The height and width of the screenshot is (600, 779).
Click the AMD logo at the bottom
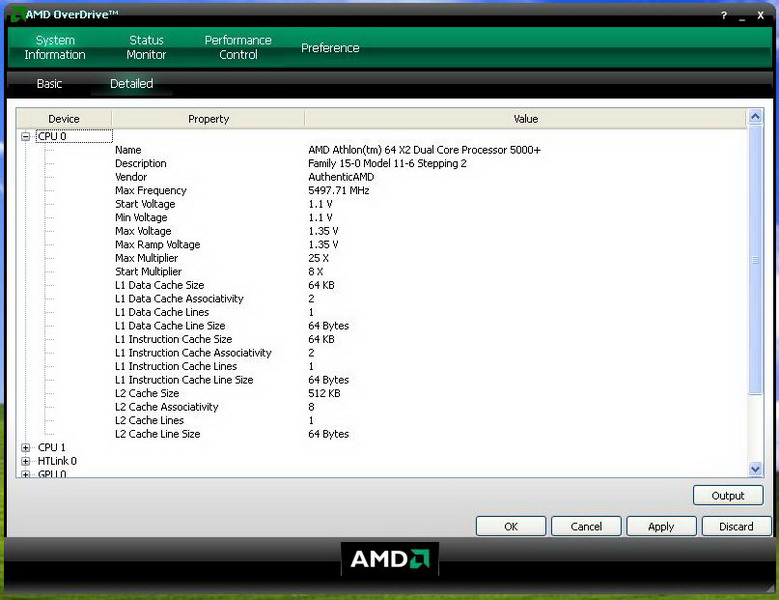390,559
